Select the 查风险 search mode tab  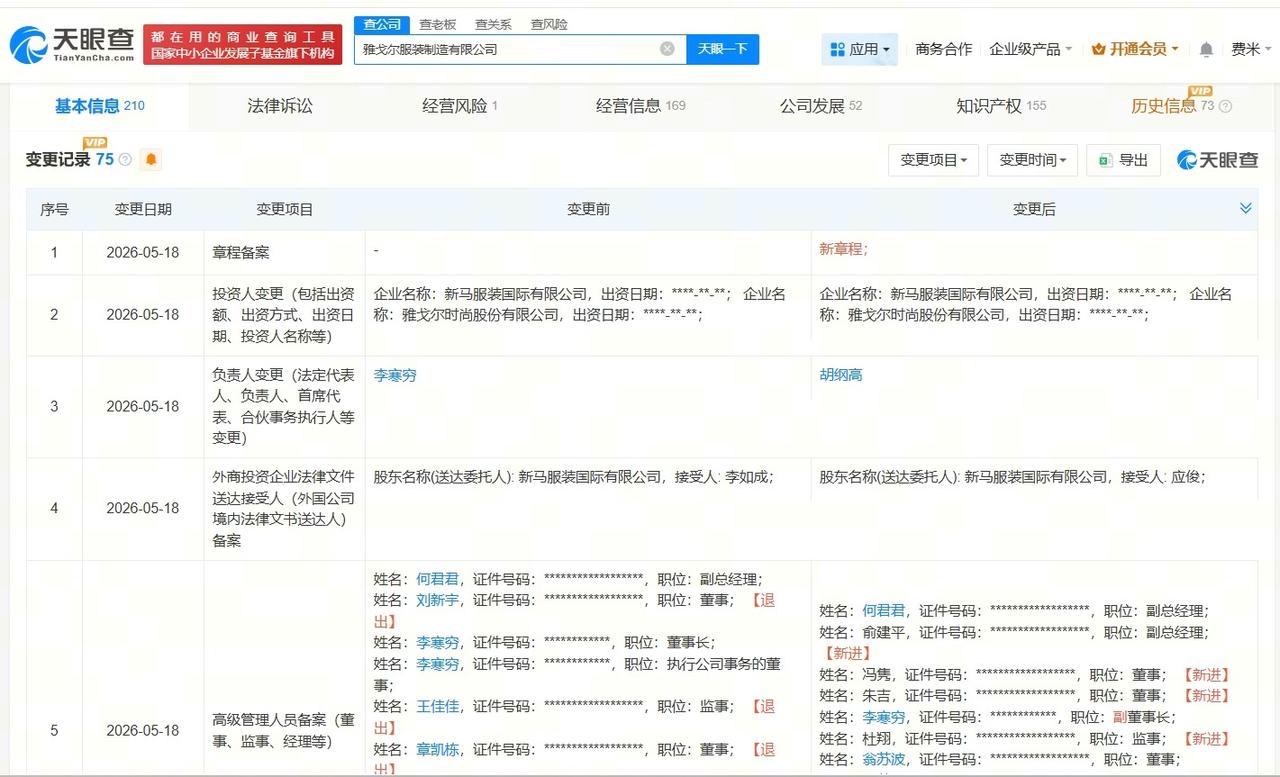[549, 24]
